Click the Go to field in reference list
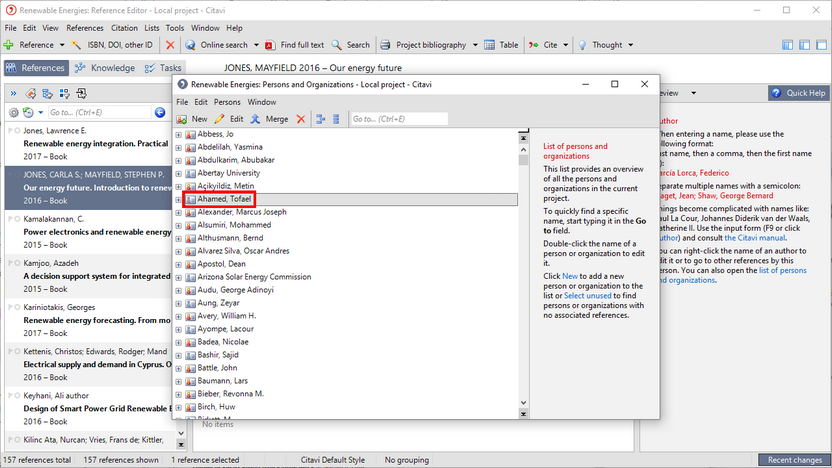Image resolution: width=832 pixels, height=468 pixels. point(100,112)
